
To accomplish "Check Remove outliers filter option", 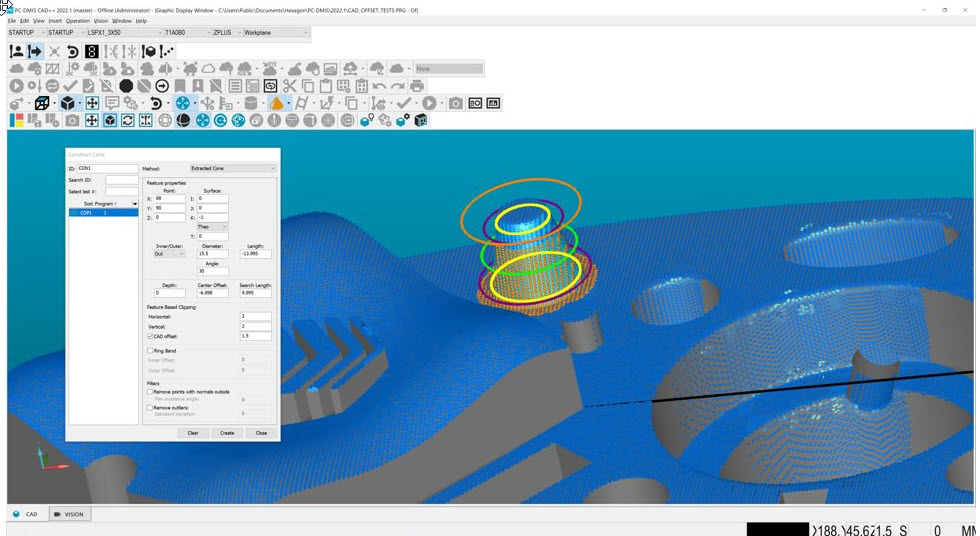I will tap(150, 408).
